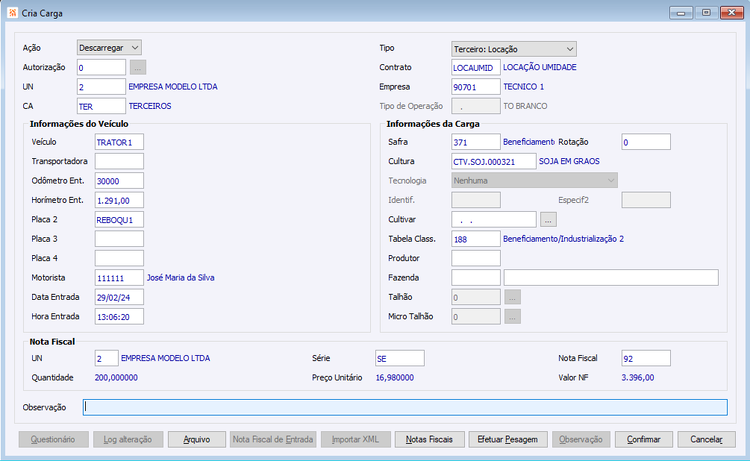Click the Safra field 371
This screenshot has height=461, width=750.
click(476, 142)
